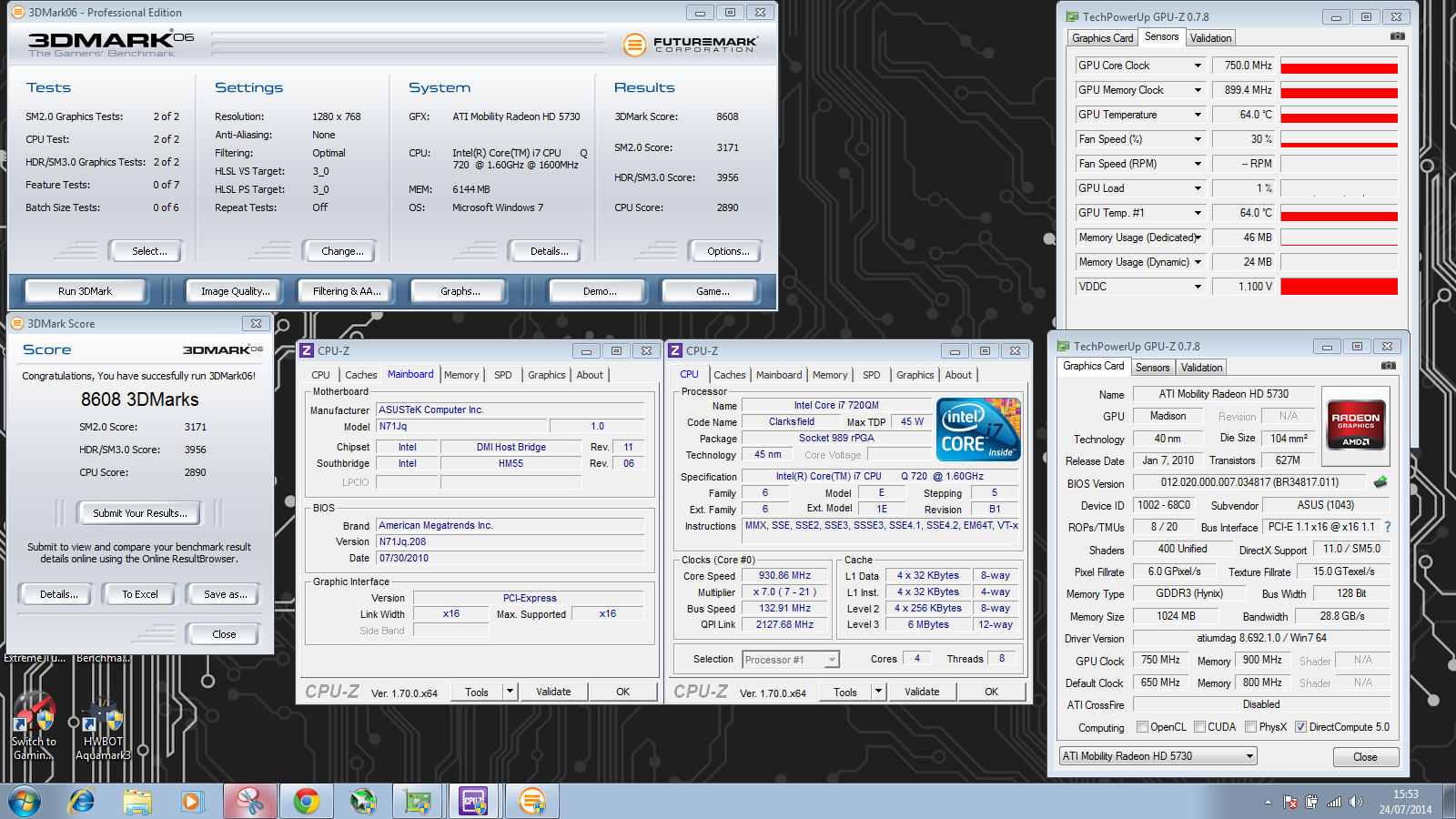Click the Change... settings button
This screenshot has width=1456, height=819.
[x=342, y=251]
